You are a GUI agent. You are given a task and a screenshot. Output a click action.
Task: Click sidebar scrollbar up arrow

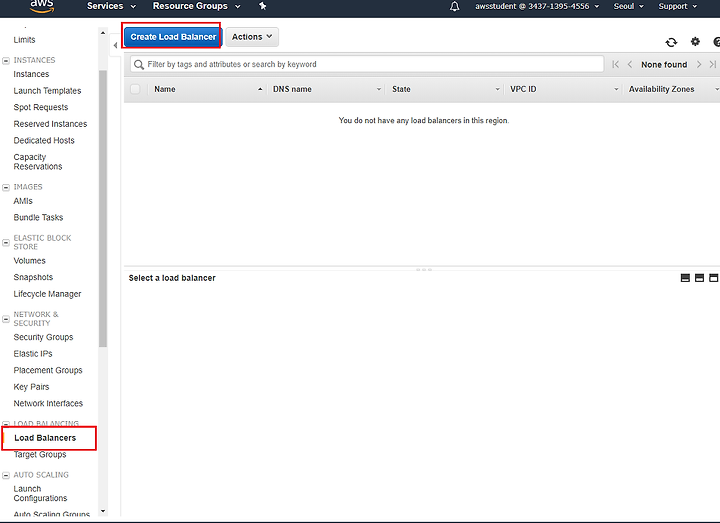(103, 33)
